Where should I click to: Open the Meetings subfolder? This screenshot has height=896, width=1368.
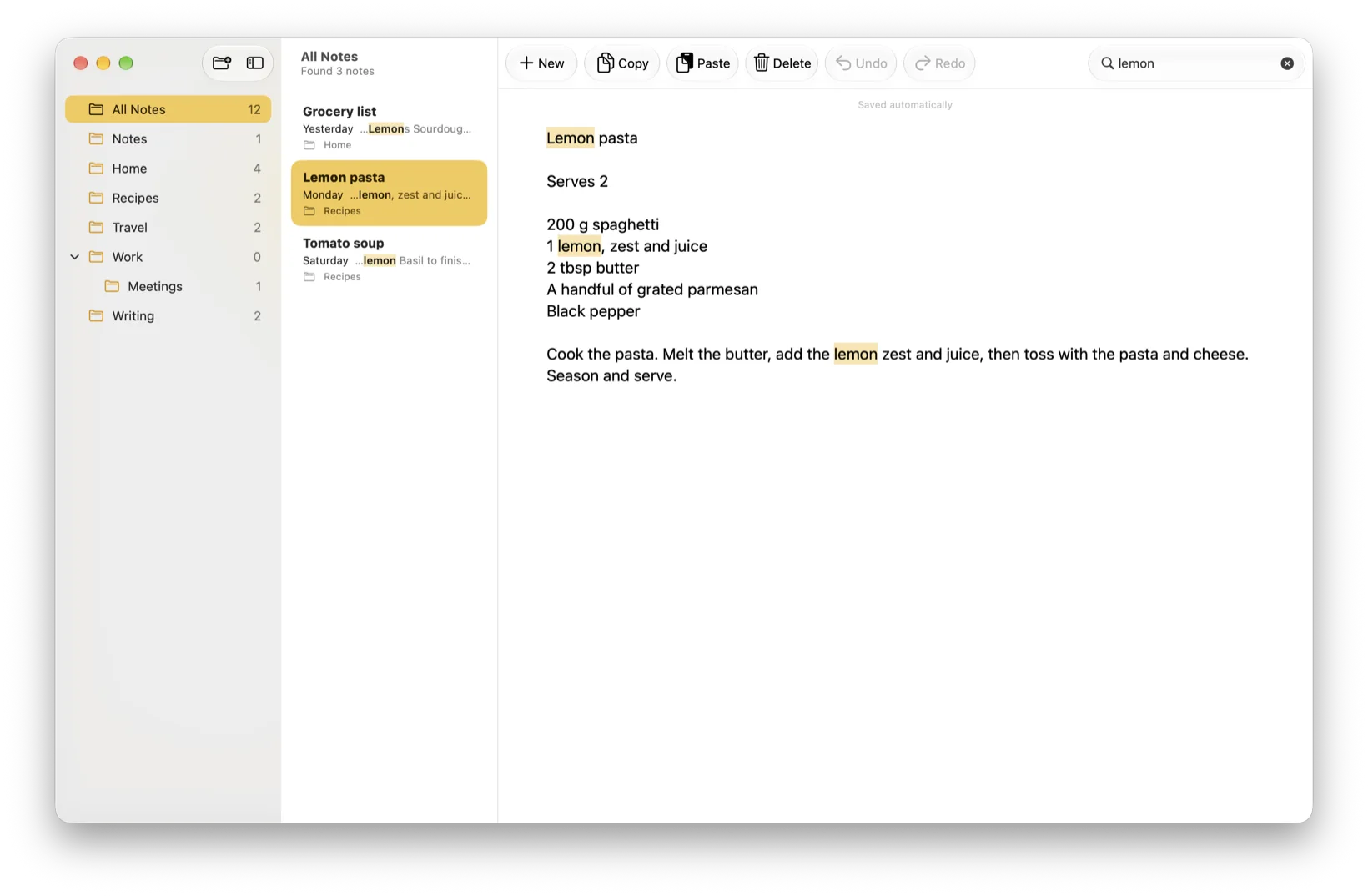(168, 286)
